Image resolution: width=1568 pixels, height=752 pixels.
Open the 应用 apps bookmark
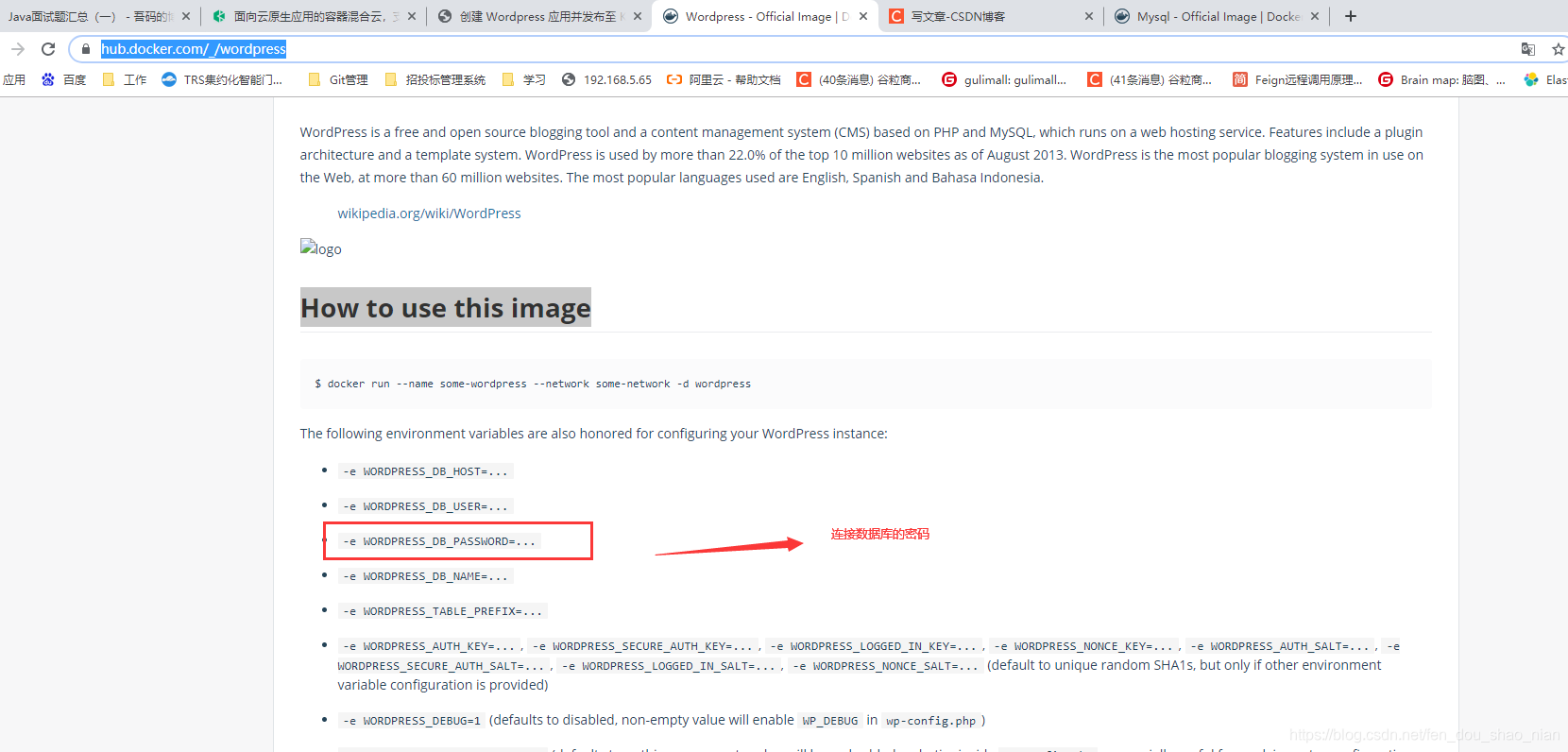[x=14, y=79]
